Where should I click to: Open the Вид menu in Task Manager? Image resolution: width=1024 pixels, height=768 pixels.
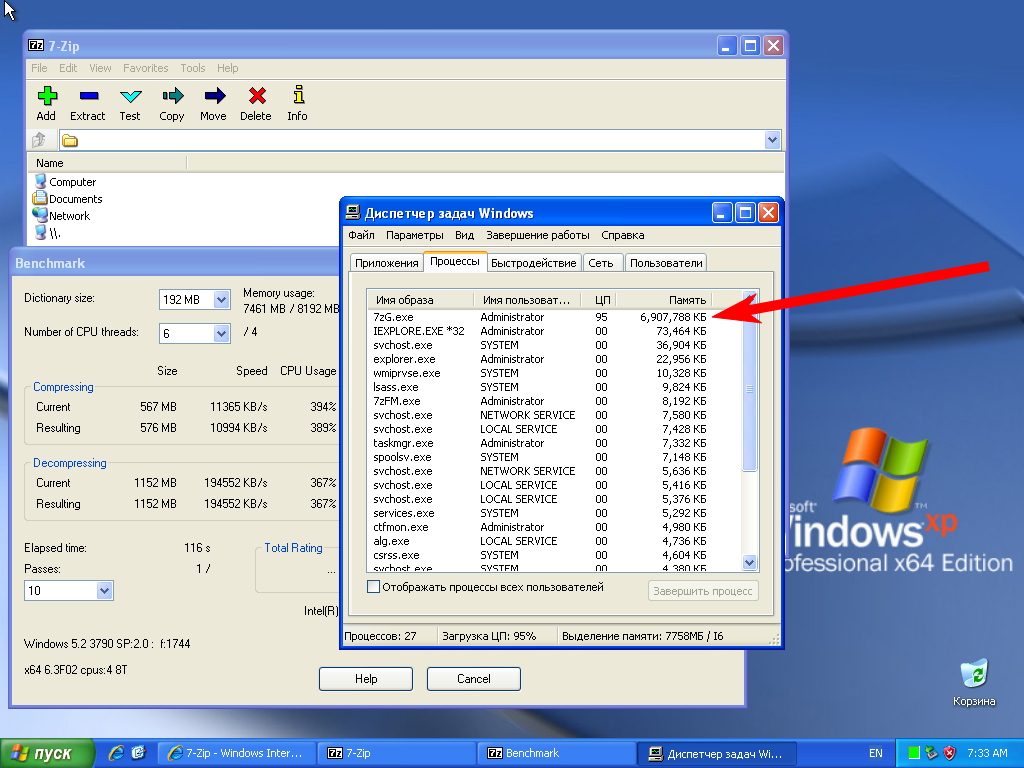point(464,235)
